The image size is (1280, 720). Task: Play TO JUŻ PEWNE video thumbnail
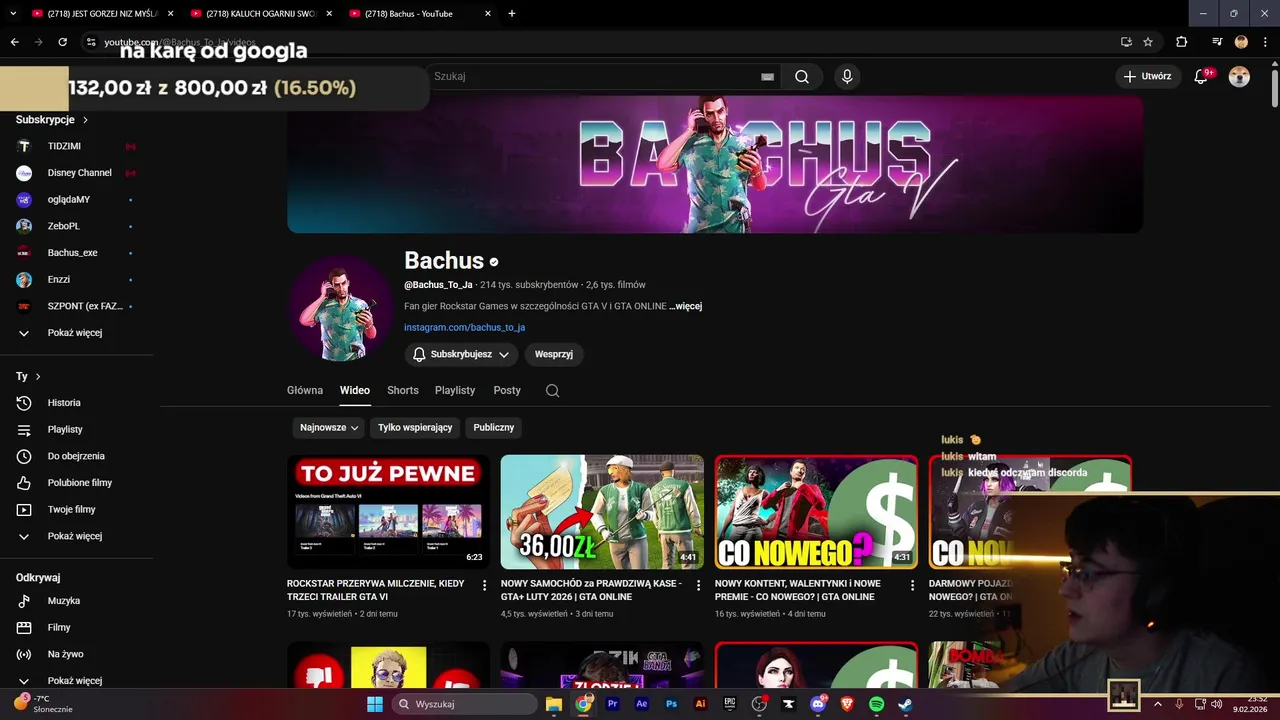point(388,512)
